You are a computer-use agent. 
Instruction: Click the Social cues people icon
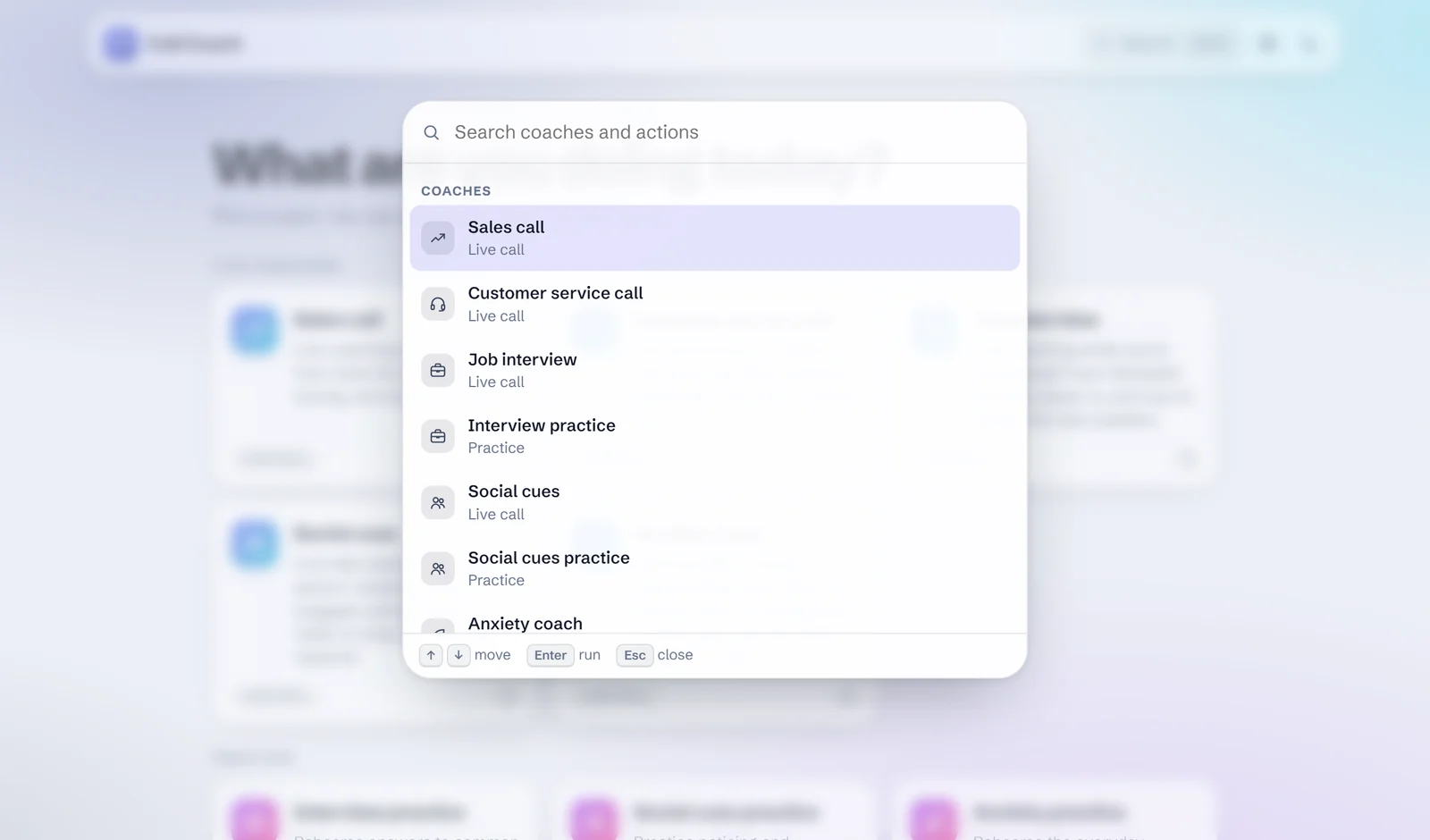tap(438, 502)
